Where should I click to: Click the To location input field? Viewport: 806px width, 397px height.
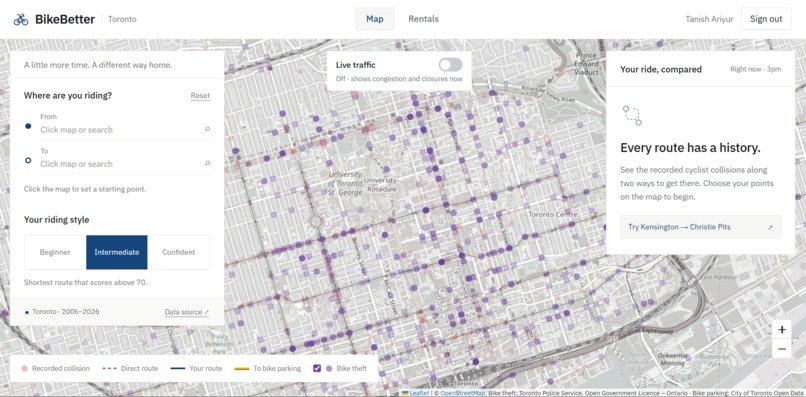click(125, 164)
